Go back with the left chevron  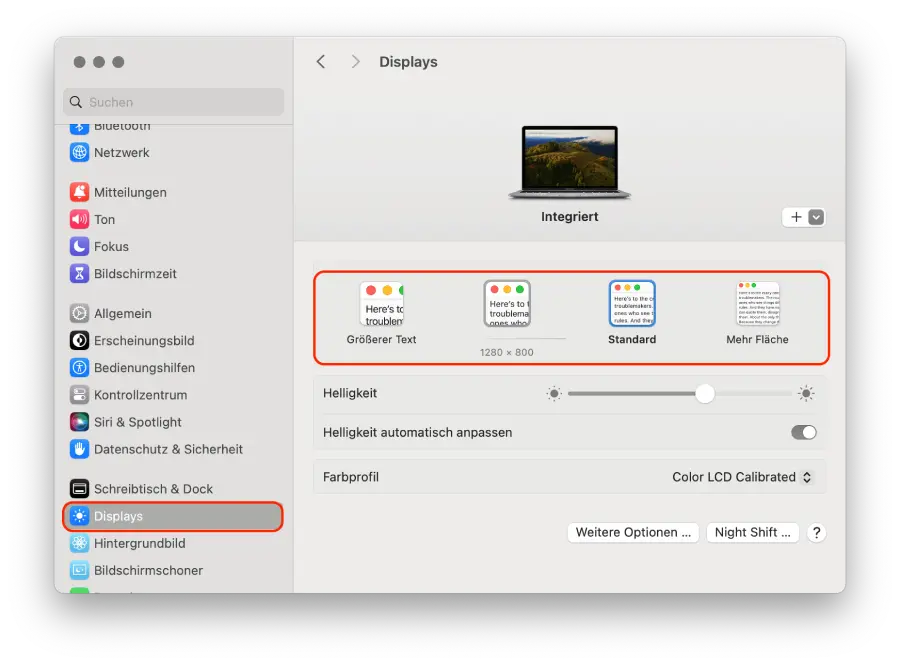click(x=321, y=61)
